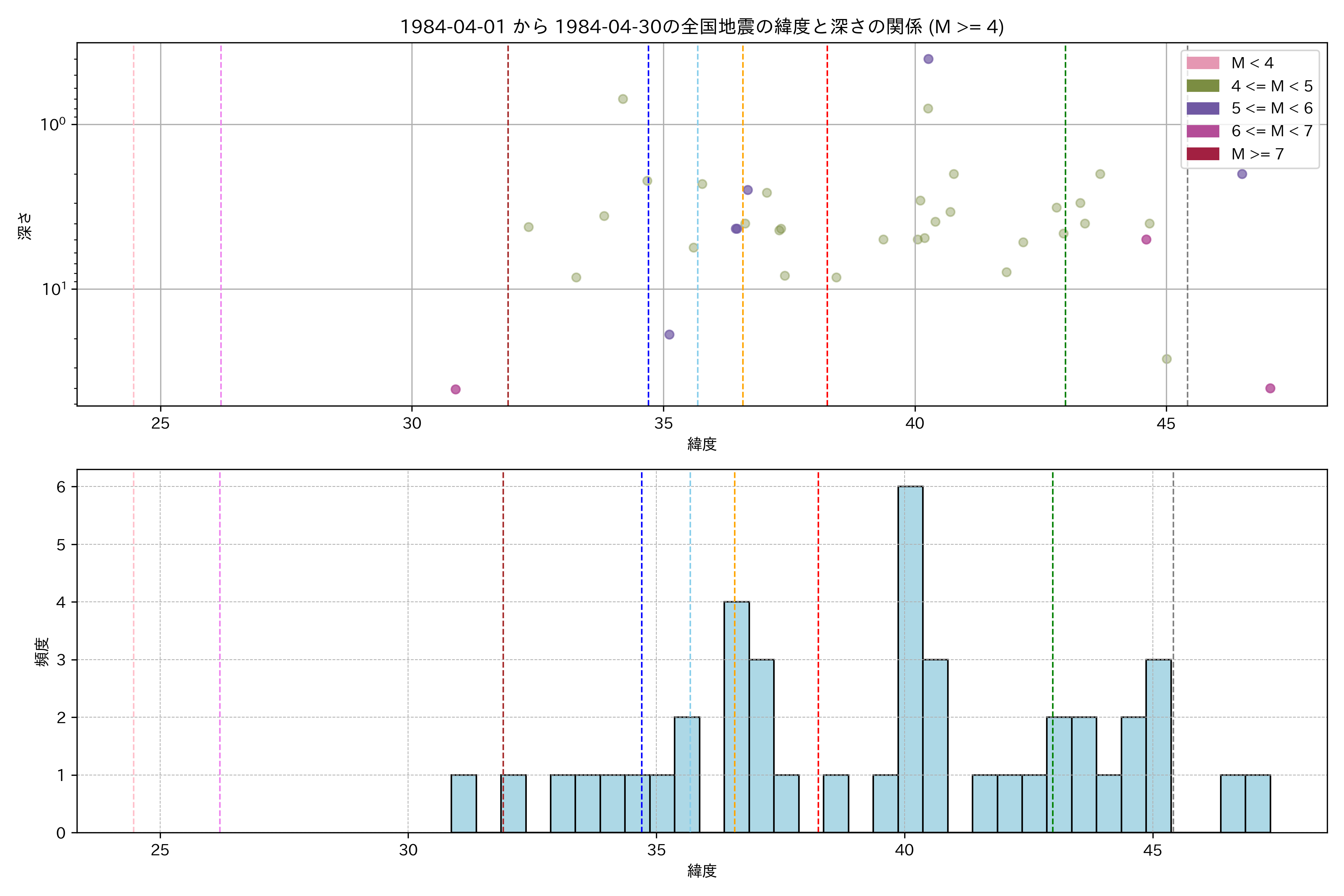The height and width of the screenshot is (896, 1344).
Task: Click the magenta point at bottom right of scatter
Action: click(1270, 389)
